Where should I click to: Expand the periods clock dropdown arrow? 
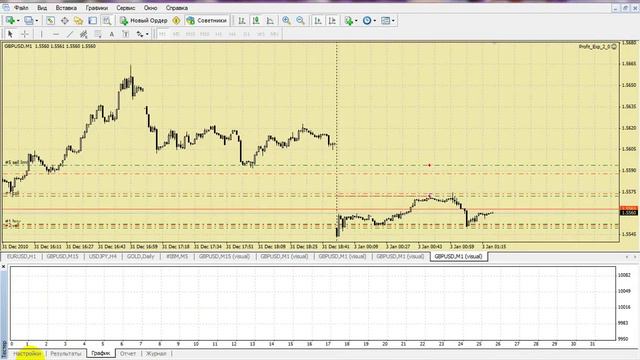click(x=374, y=20)
